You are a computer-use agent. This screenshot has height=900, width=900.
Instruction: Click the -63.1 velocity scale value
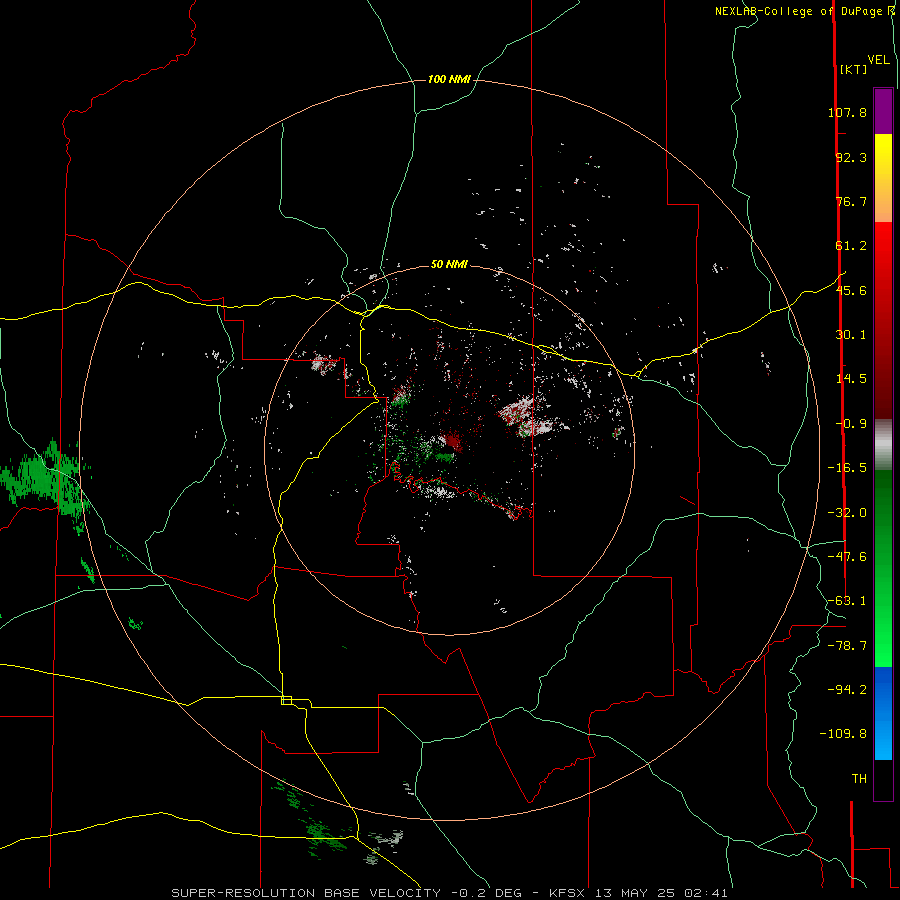pyautogui.click(x=847, y=601)
